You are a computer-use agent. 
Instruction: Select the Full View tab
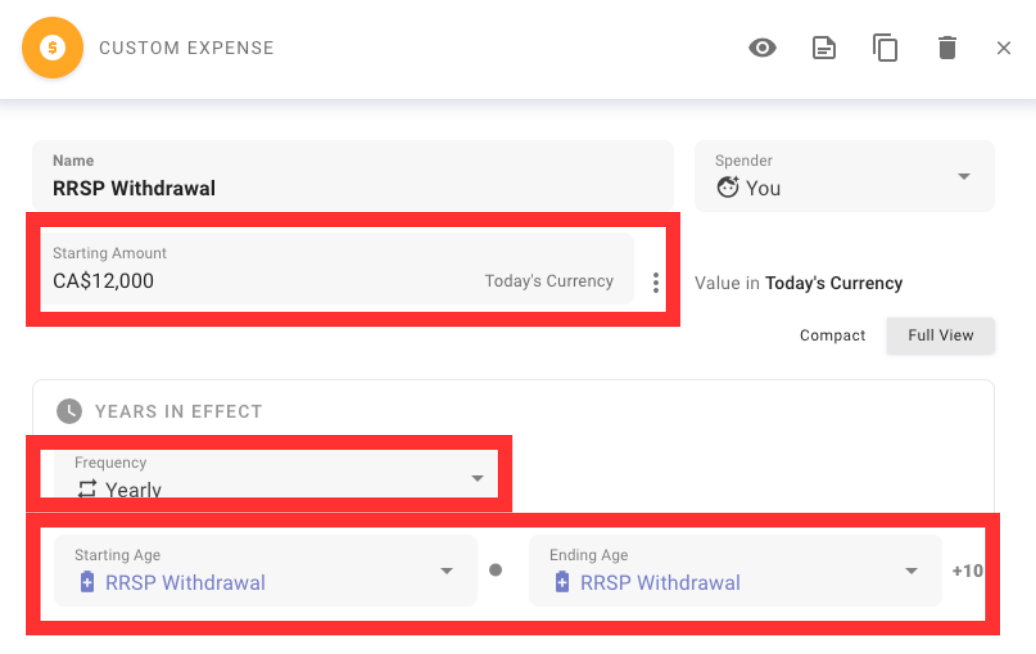[x=939, y=335]
